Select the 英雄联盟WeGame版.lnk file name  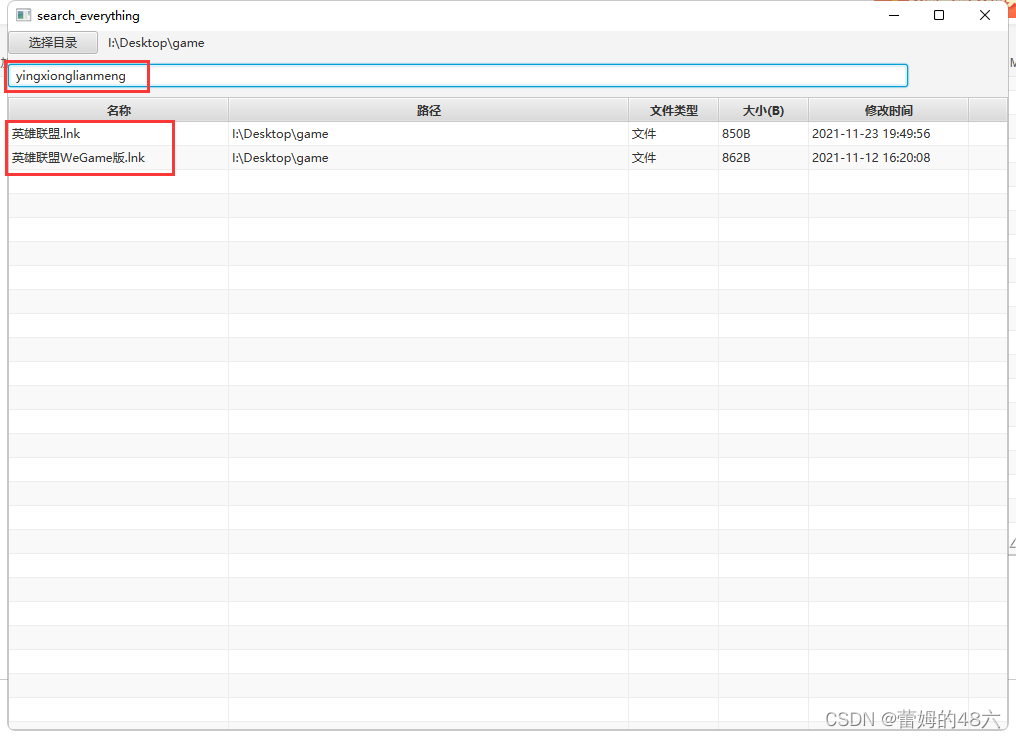[x=78, y=158]
